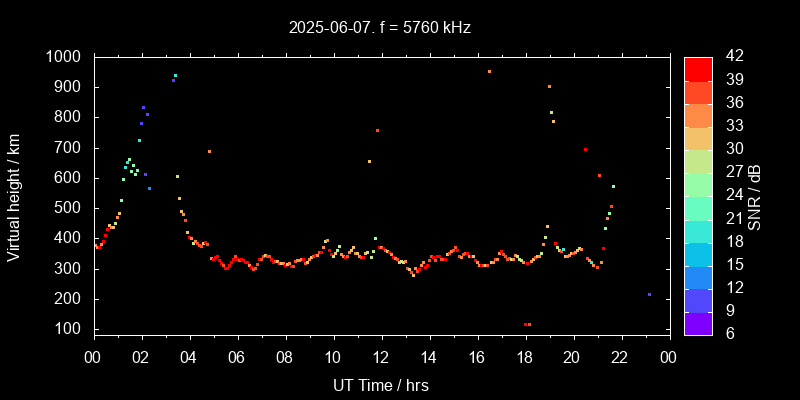This screenshot has width=800, height=400.
Task: Click the red 39–42 dB colorbar segment
Action: pos(698,68)
